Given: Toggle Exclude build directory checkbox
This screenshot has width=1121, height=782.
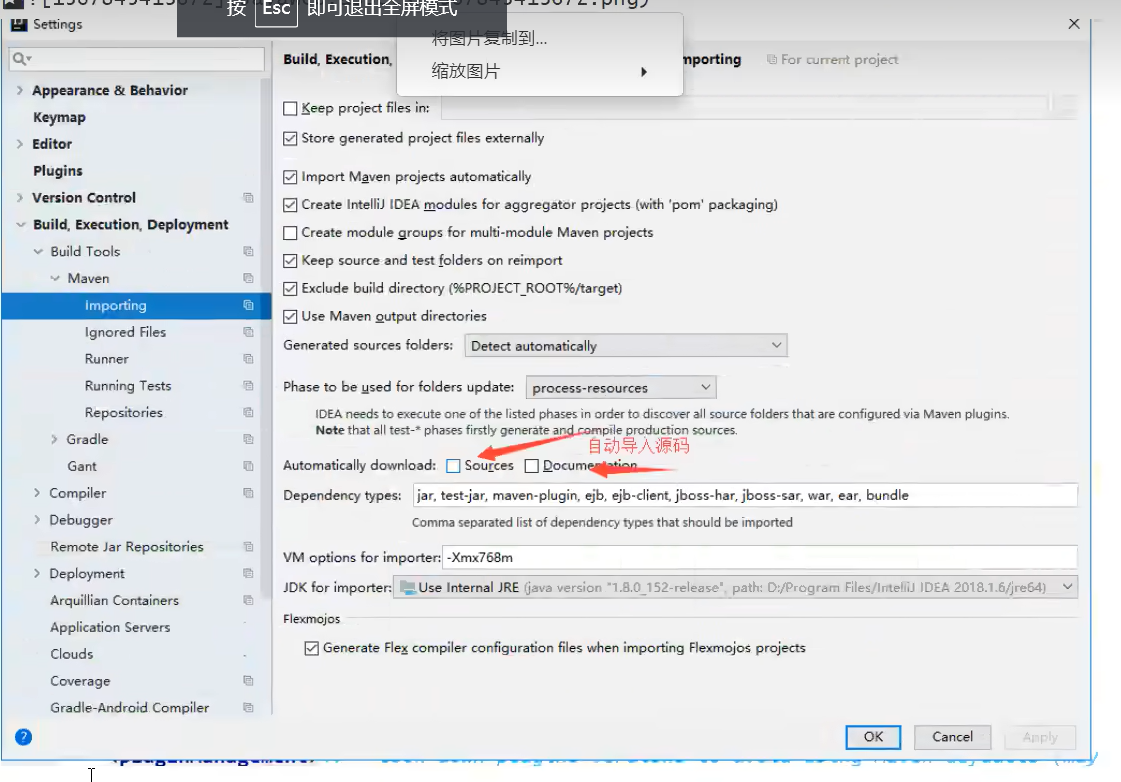Looking at the screenshot, I should (290, 289).
